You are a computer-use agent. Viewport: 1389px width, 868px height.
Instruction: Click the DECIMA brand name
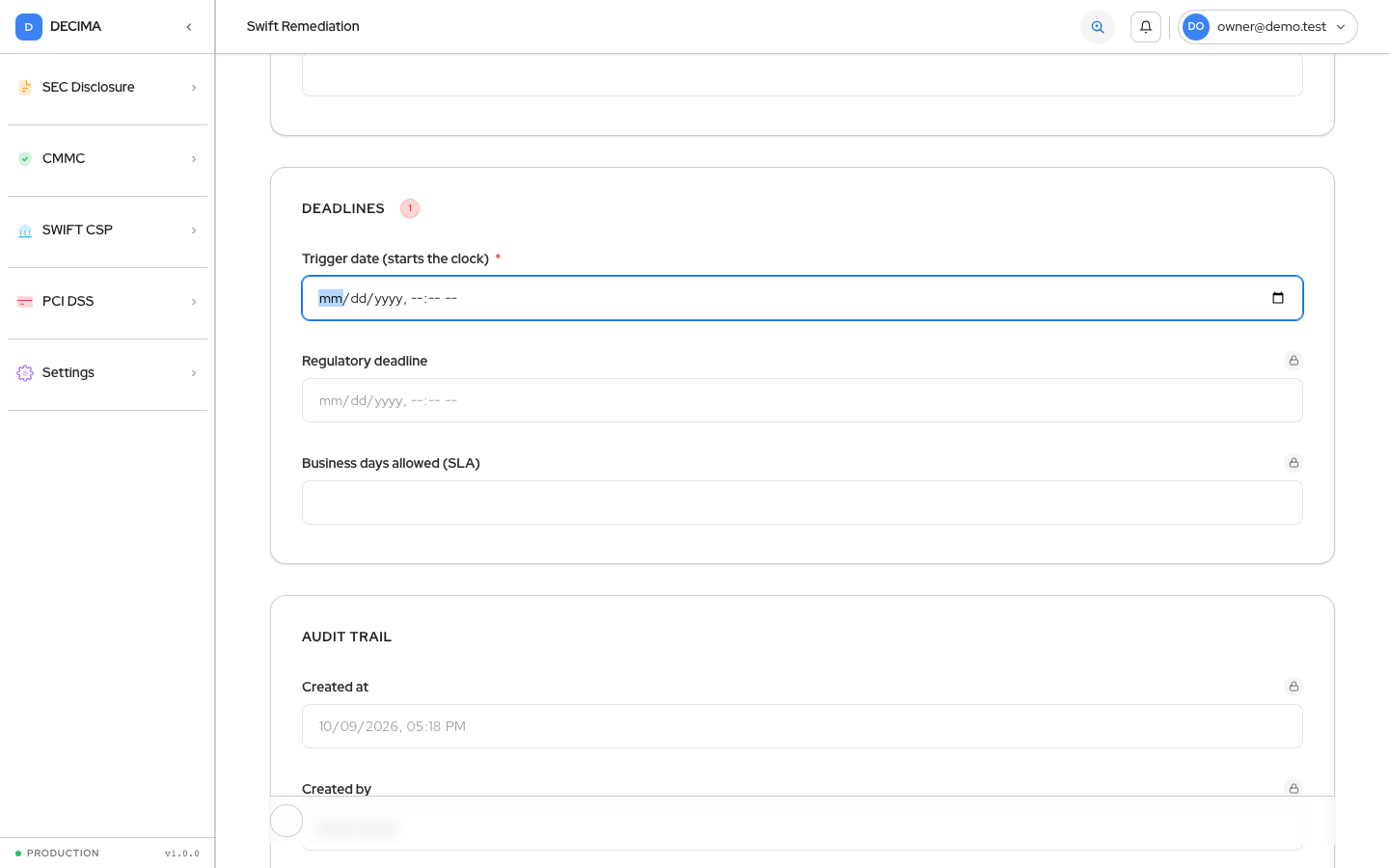75,26
